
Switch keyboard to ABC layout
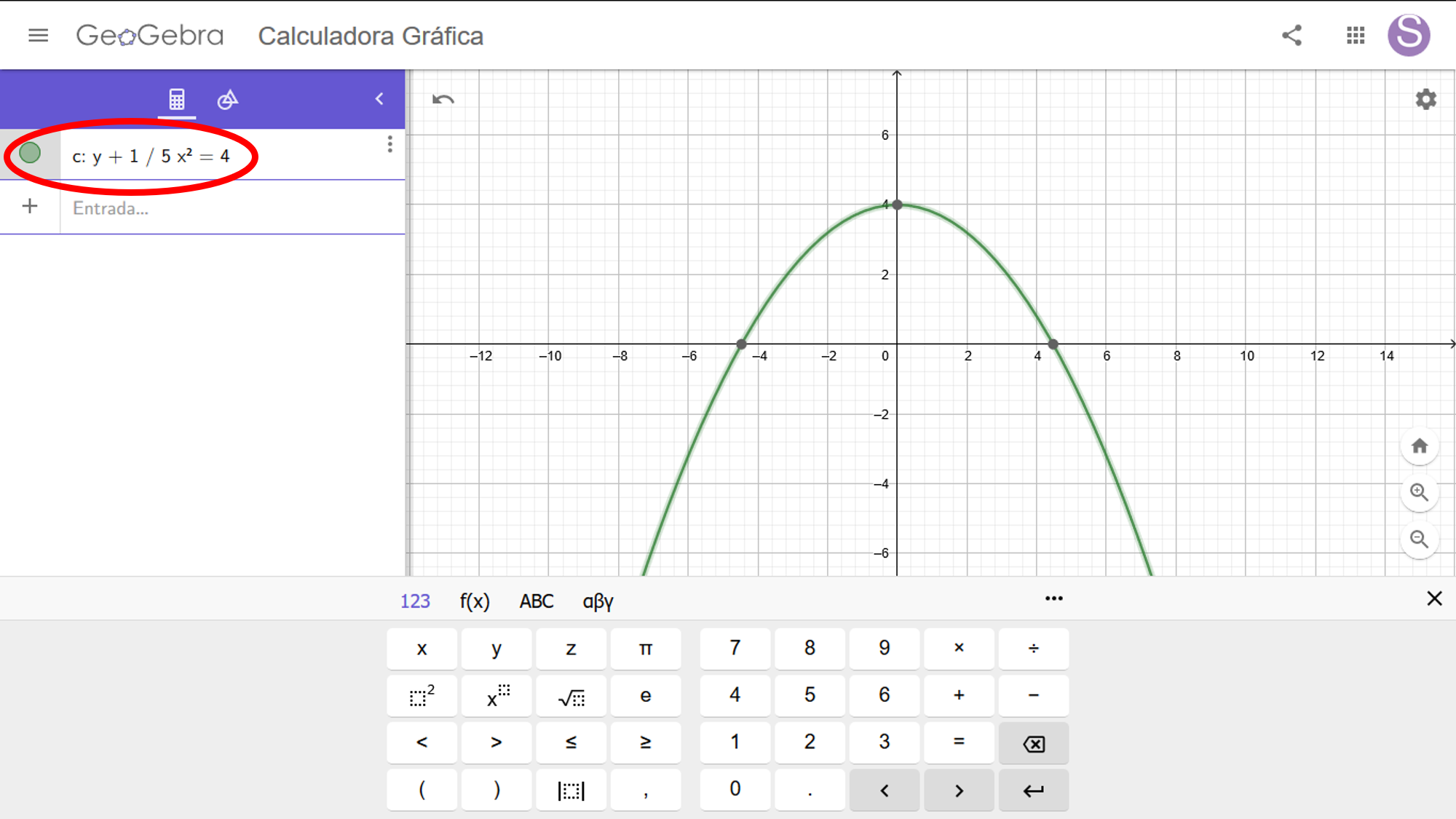(537, 601)
